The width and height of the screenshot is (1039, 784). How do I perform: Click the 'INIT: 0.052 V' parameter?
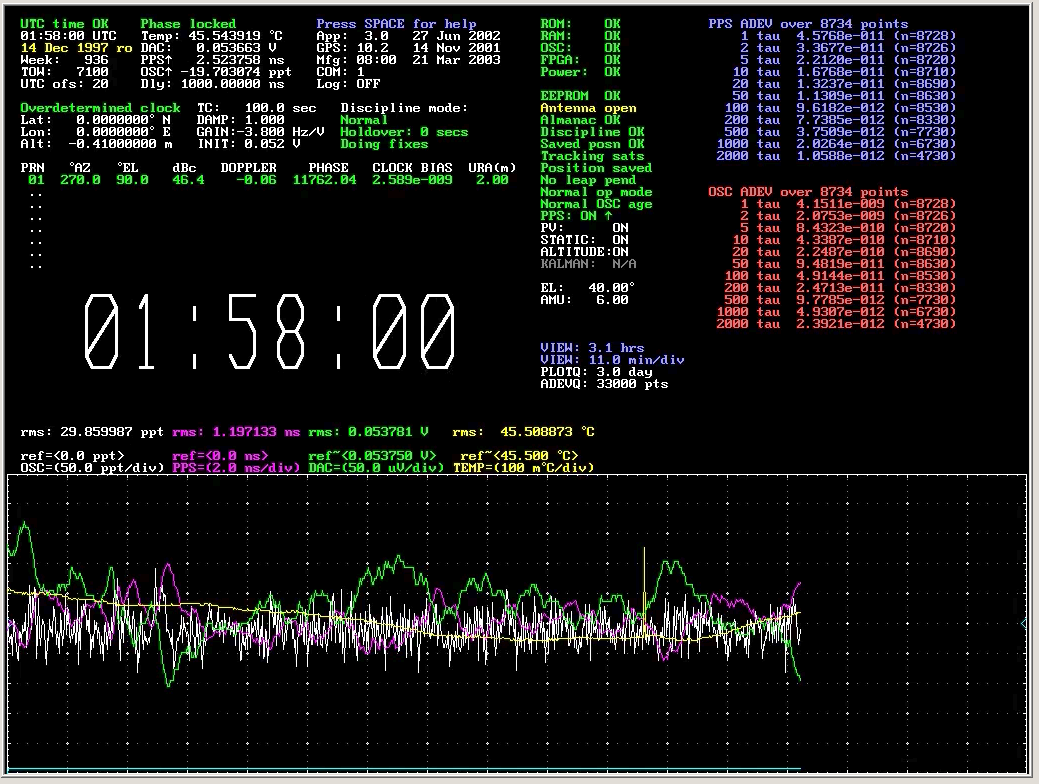click(x=248, y=144)
